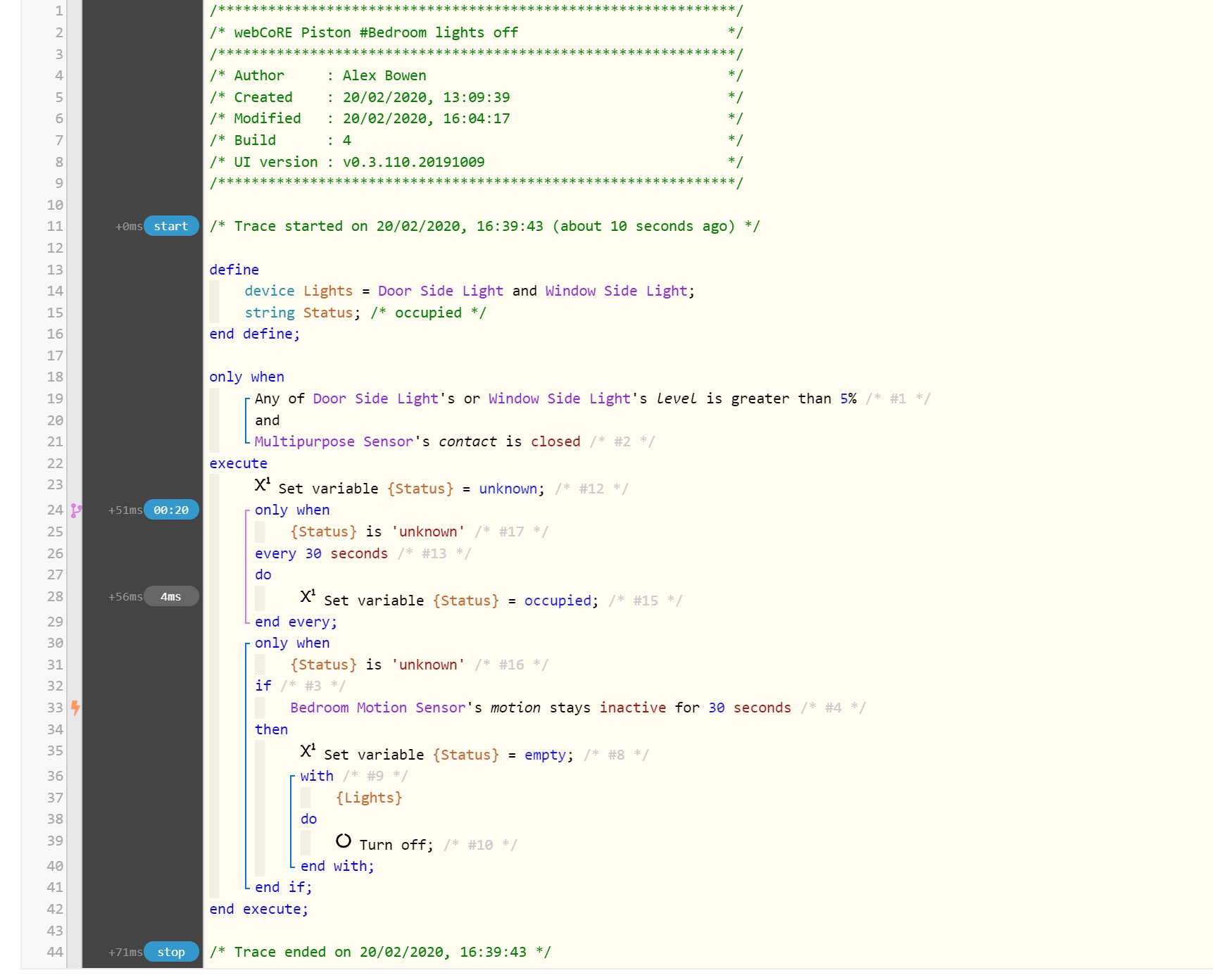
Task: Click 'Door Side Light' in device definition
Action: click(x=441, y=291)
